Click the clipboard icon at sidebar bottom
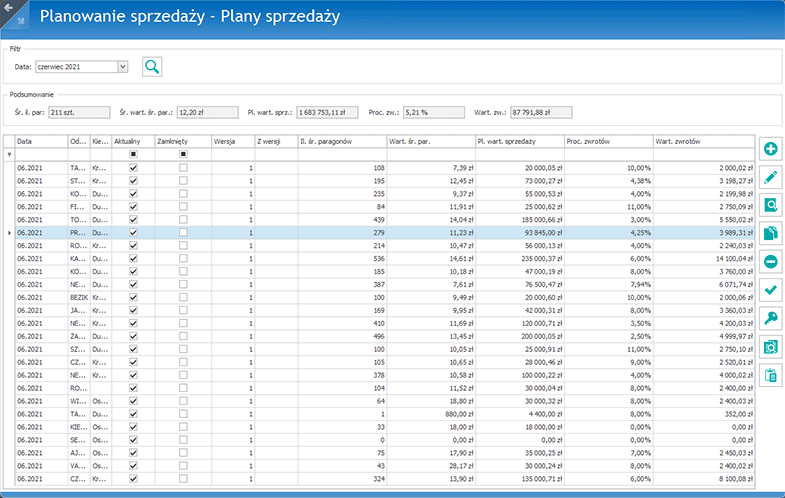Screen dimensions: 785x498 point(771,375)
